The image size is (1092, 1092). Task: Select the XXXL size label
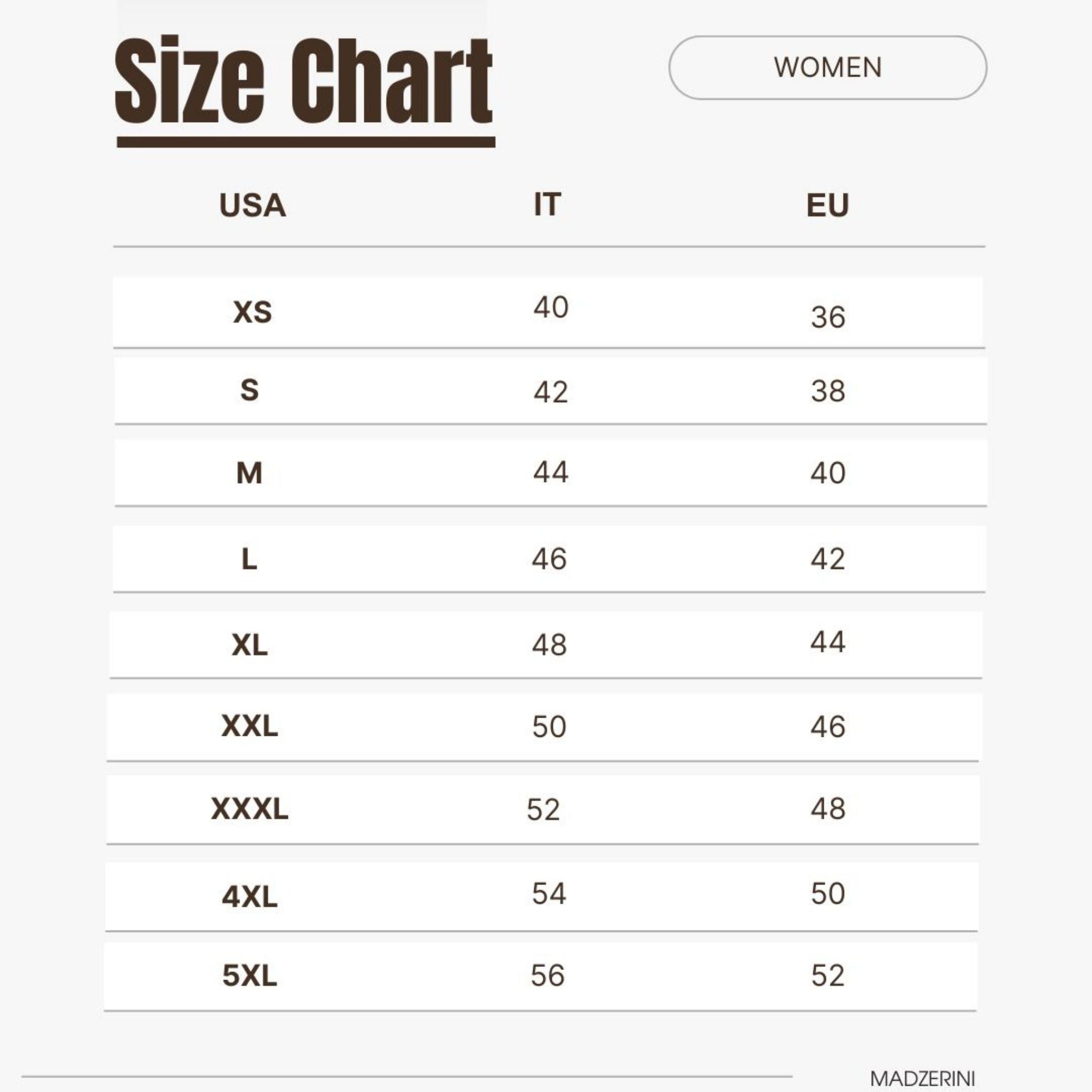pyautogui.click(x=249, y=809)
